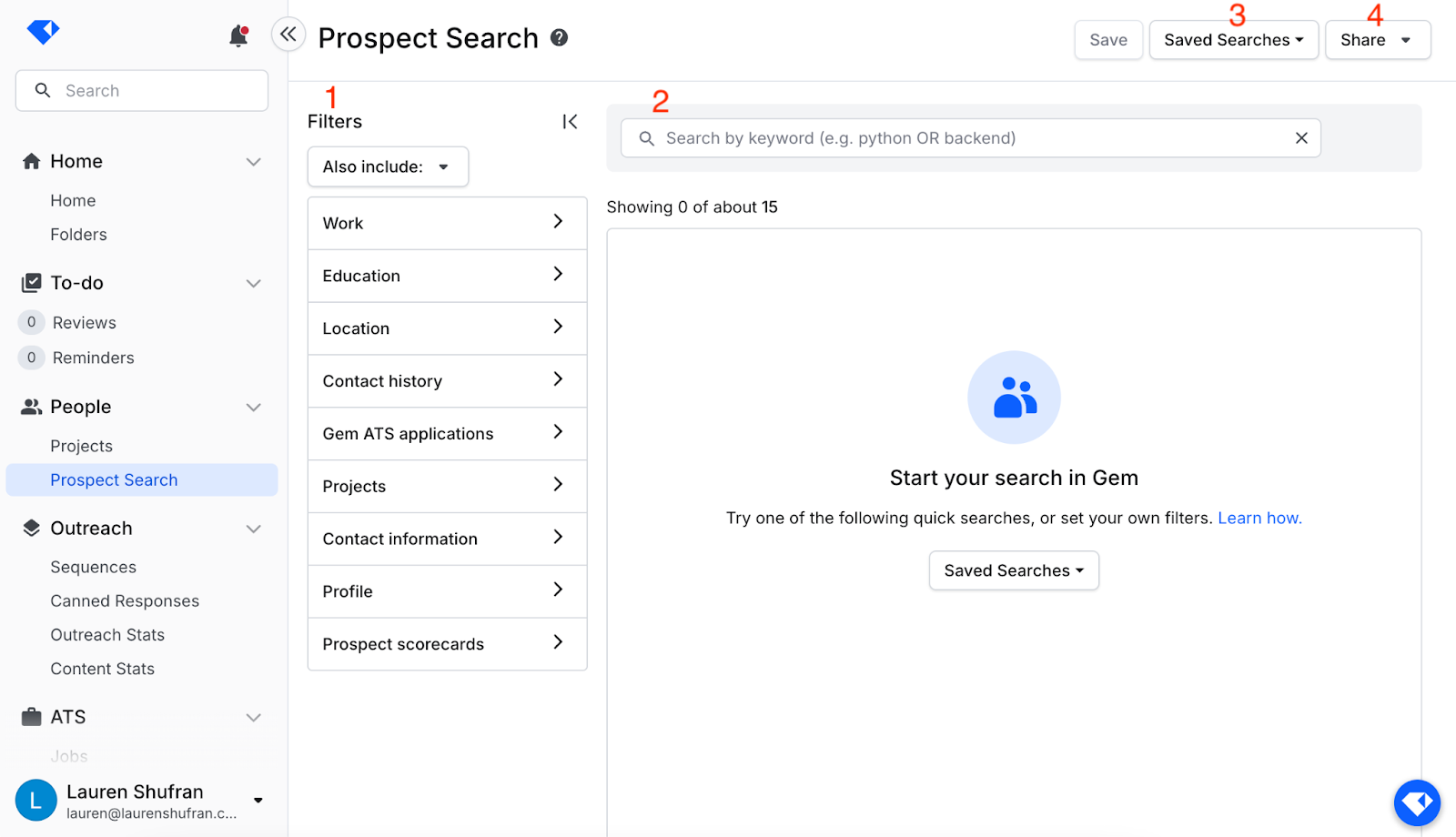Expand the Work filter
The height and width of the screenshot is (837, 1456).
[447, 223]
